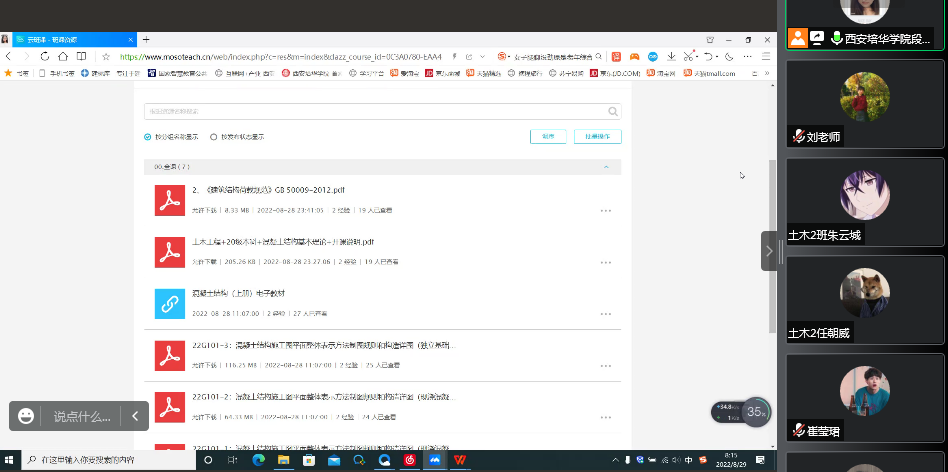Viewport: 948px width, 472px height.
Task: Expand the participant panel using the side arrow handle
Action: 769,251
